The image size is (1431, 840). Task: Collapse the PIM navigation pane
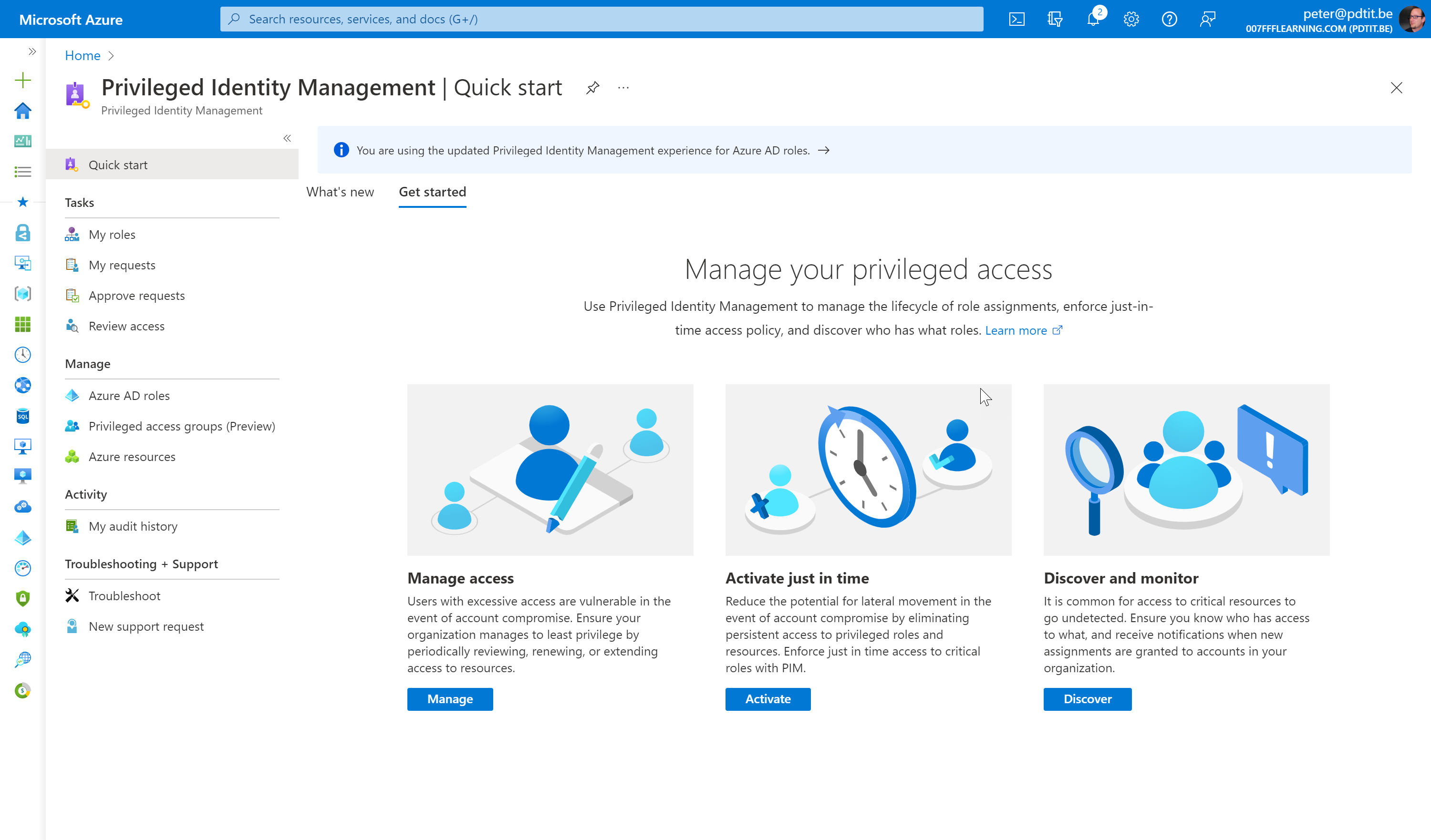pyautogui.click(x=287, y=138)
